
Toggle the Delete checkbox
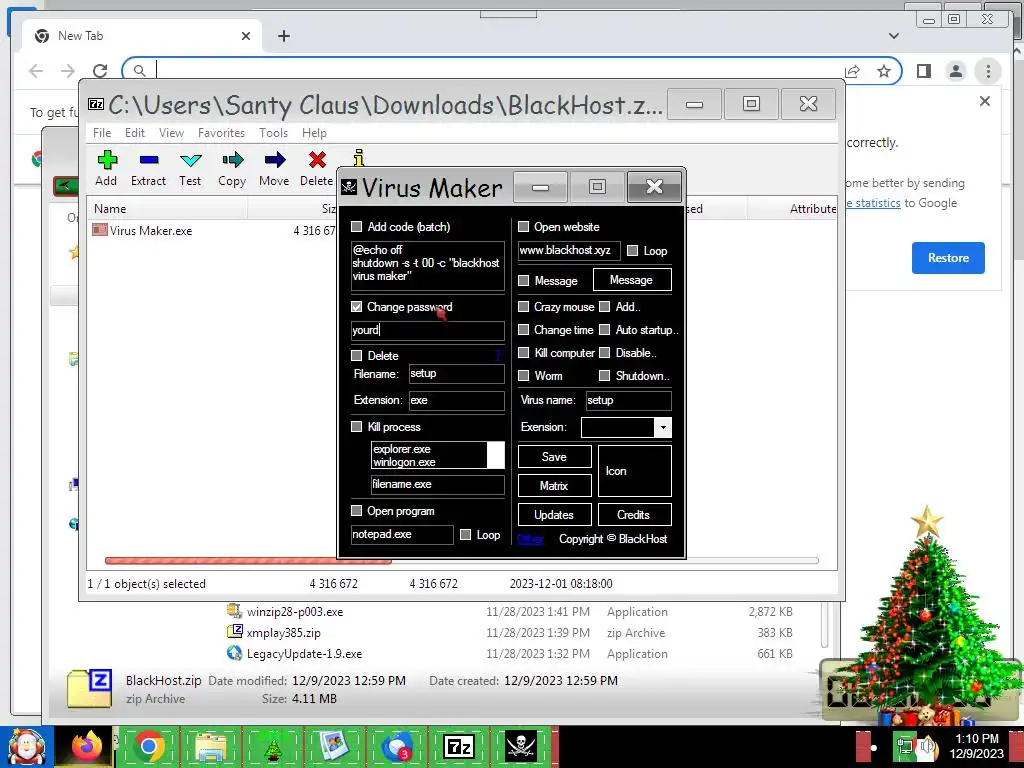(x=357, y=356)
